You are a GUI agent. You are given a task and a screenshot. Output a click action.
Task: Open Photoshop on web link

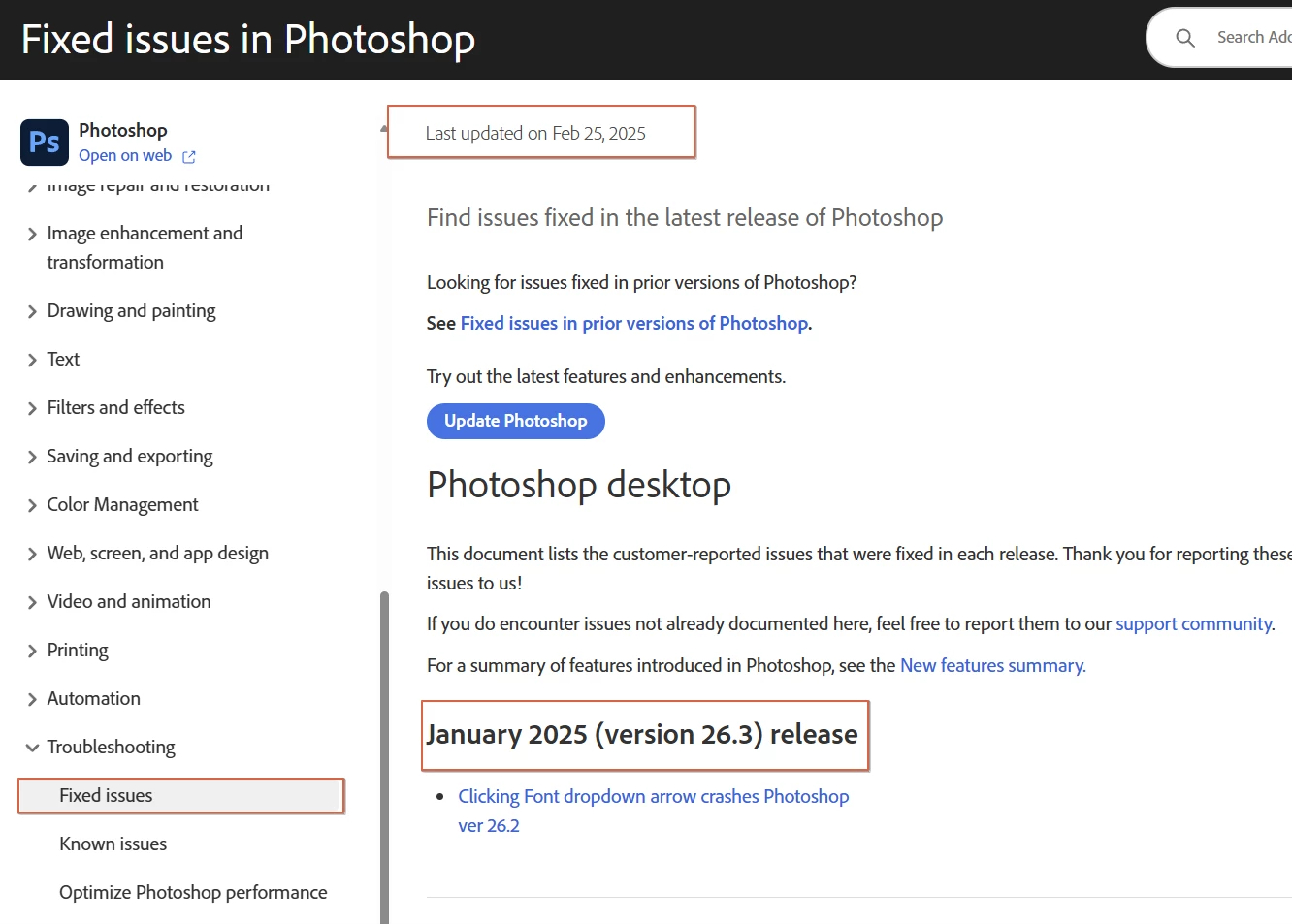click(x=125, y=155)
